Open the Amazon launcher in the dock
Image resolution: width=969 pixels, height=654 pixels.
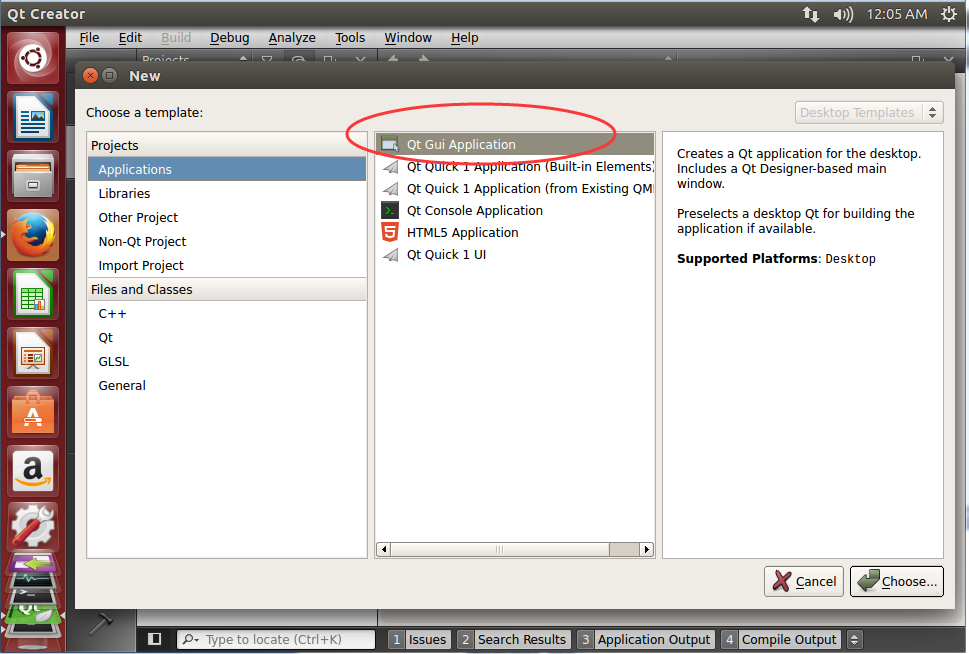click(33, 471)
